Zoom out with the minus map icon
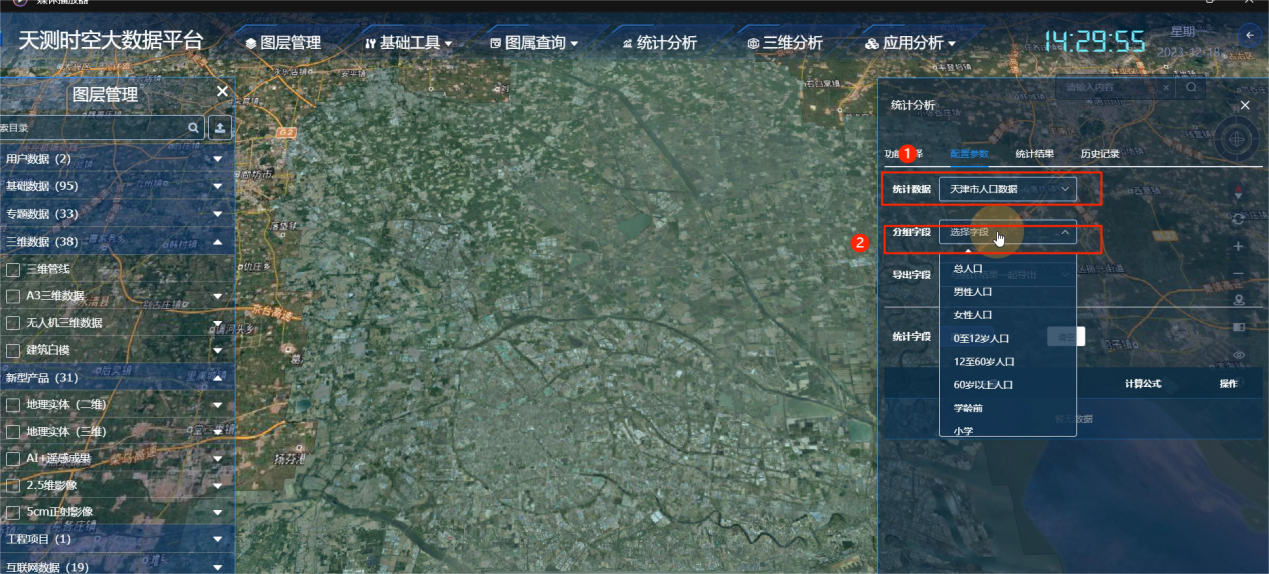The image size is (1269, 574). click(1239, 273)
